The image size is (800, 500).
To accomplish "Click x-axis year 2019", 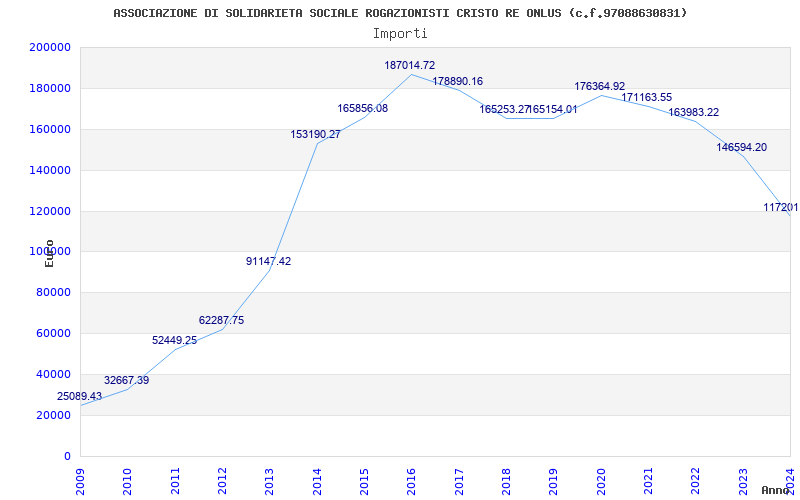I will point(553,481).
